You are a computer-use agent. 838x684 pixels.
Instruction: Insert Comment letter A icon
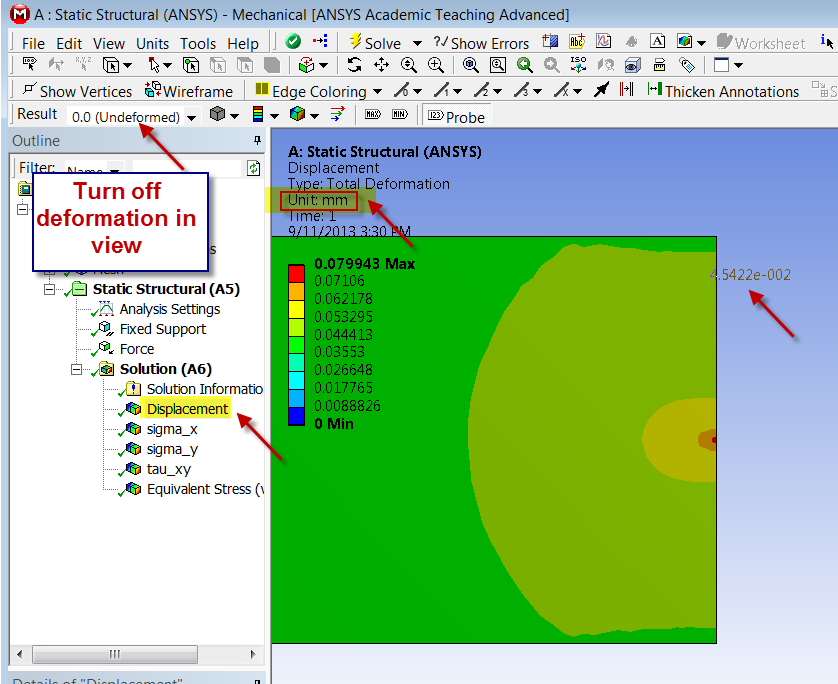click(657, 41)
